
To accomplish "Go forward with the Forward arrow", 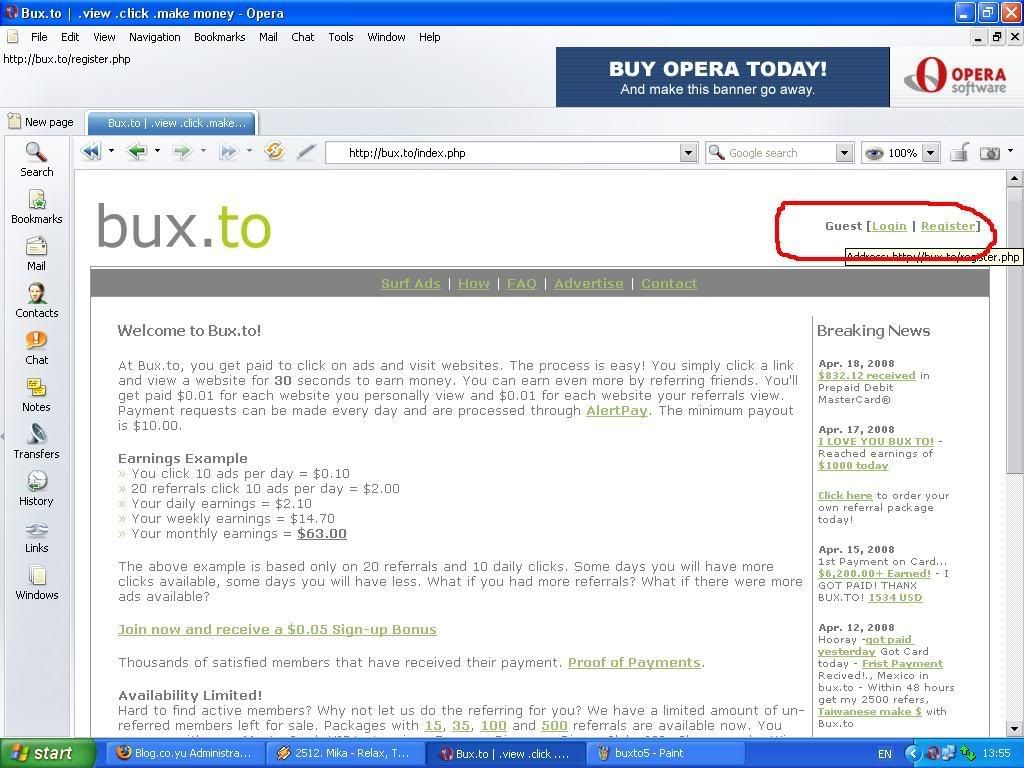I will tap(182, 152).
